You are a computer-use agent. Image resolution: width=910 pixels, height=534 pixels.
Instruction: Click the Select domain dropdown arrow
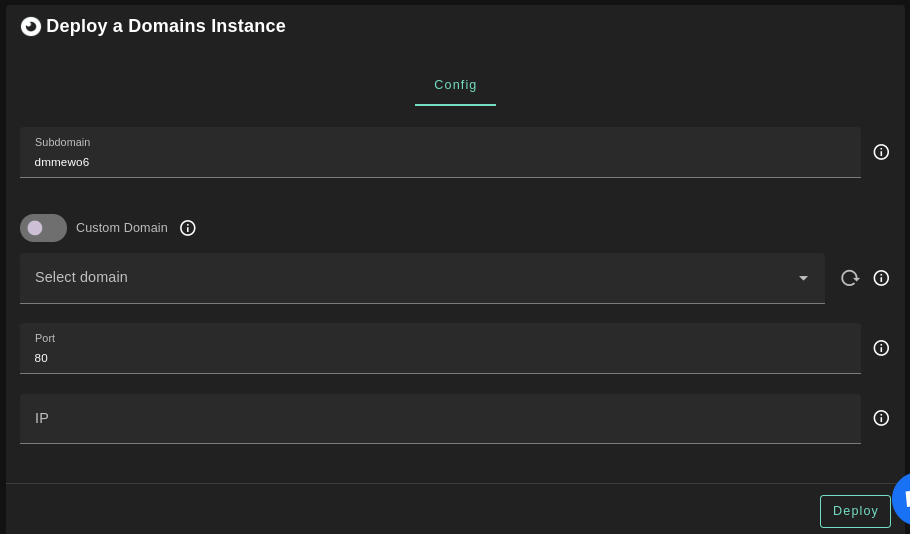point(803,278)
